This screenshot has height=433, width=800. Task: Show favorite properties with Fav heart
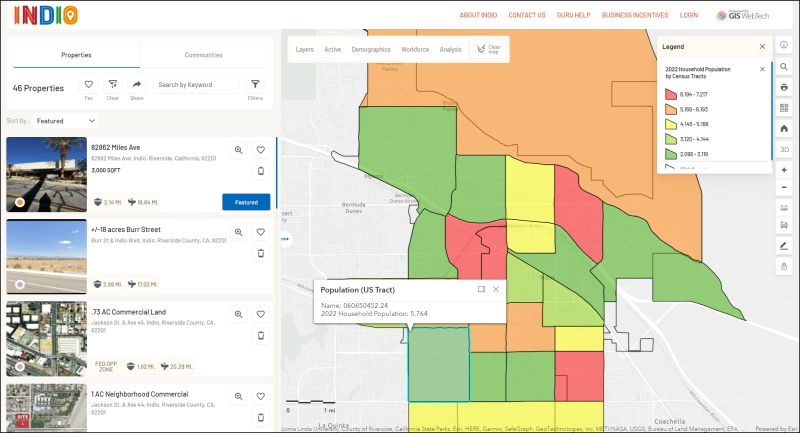(89, 85)
